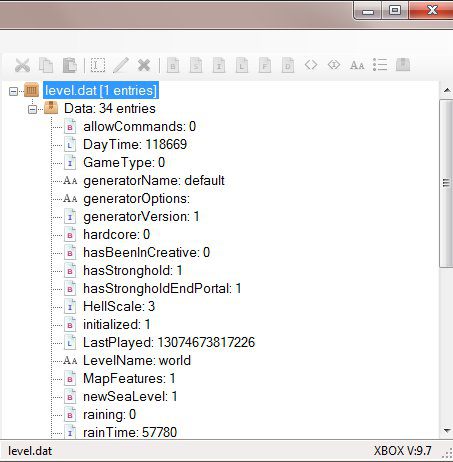The width and height of the screenshot is (453, 462).
Task: Add a String tag with the AA icon
Action: point(357,65)
